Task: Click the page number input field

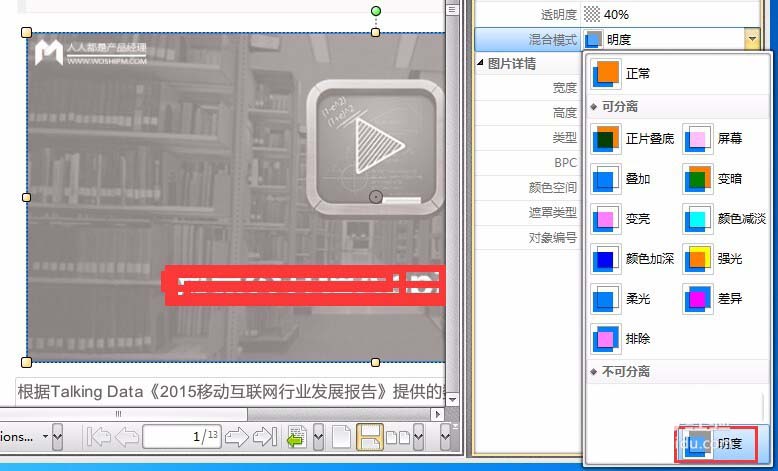Action: pyautogui.click(x=180, y=437)
